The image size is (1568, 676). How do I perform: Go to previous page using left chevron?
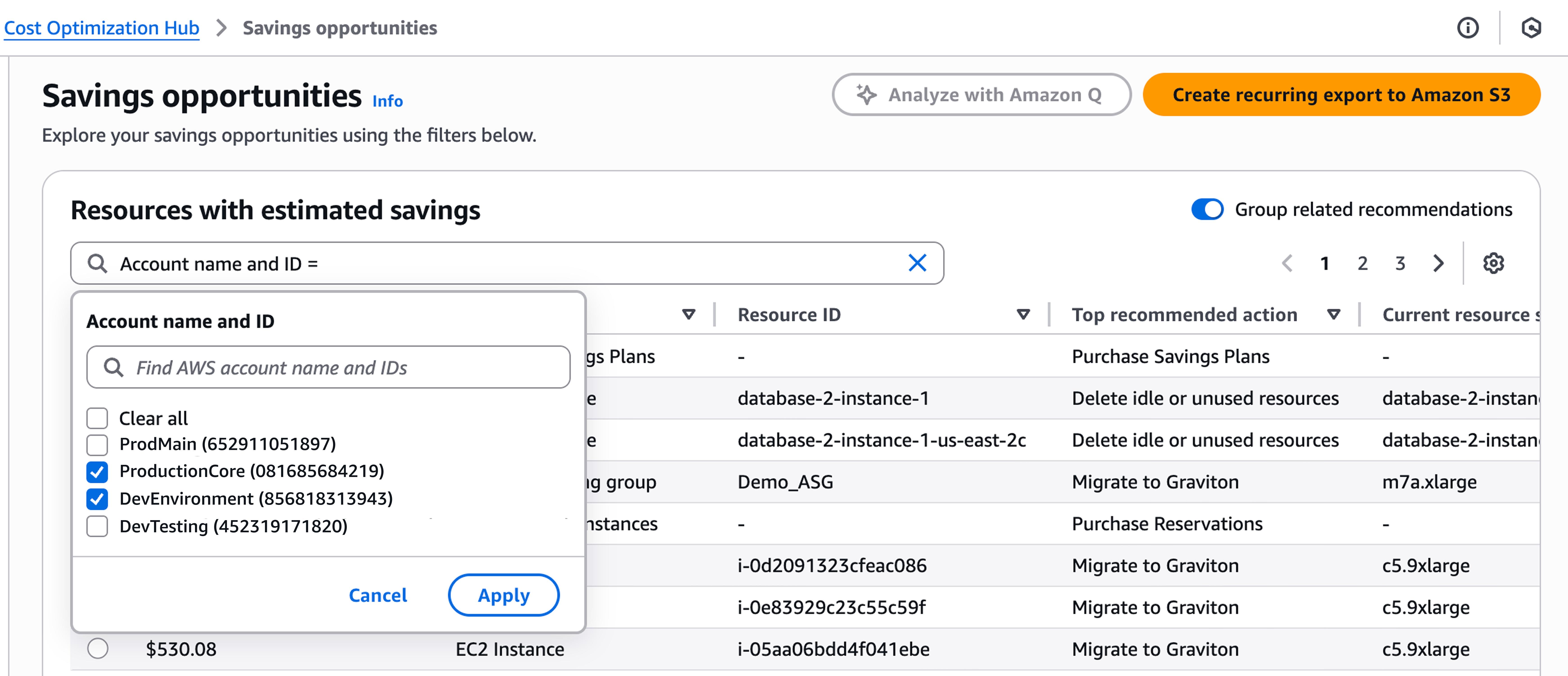click(x=1287, y=264)
